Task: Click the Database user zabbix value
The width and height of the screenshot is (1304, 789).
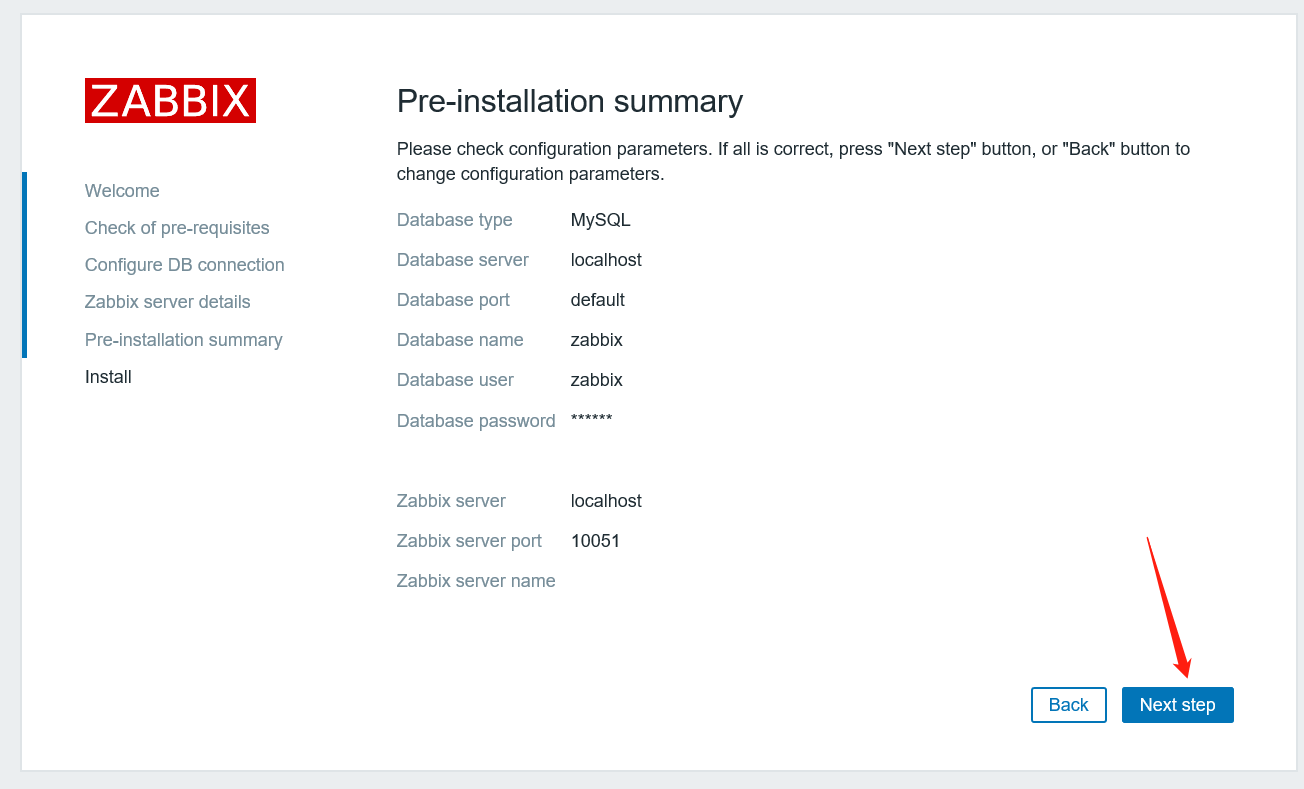Action: (596, 380)
